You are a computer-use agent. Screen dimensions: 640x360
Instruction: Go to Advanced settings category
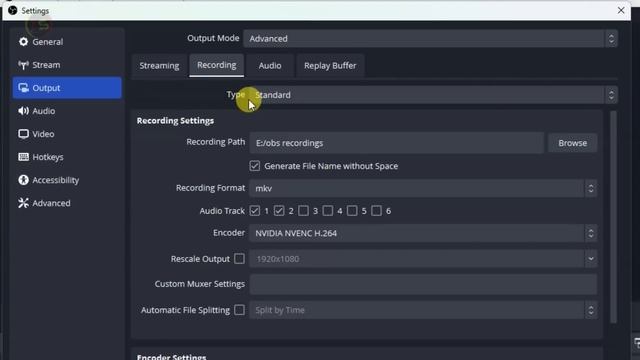tap(67, 203)
